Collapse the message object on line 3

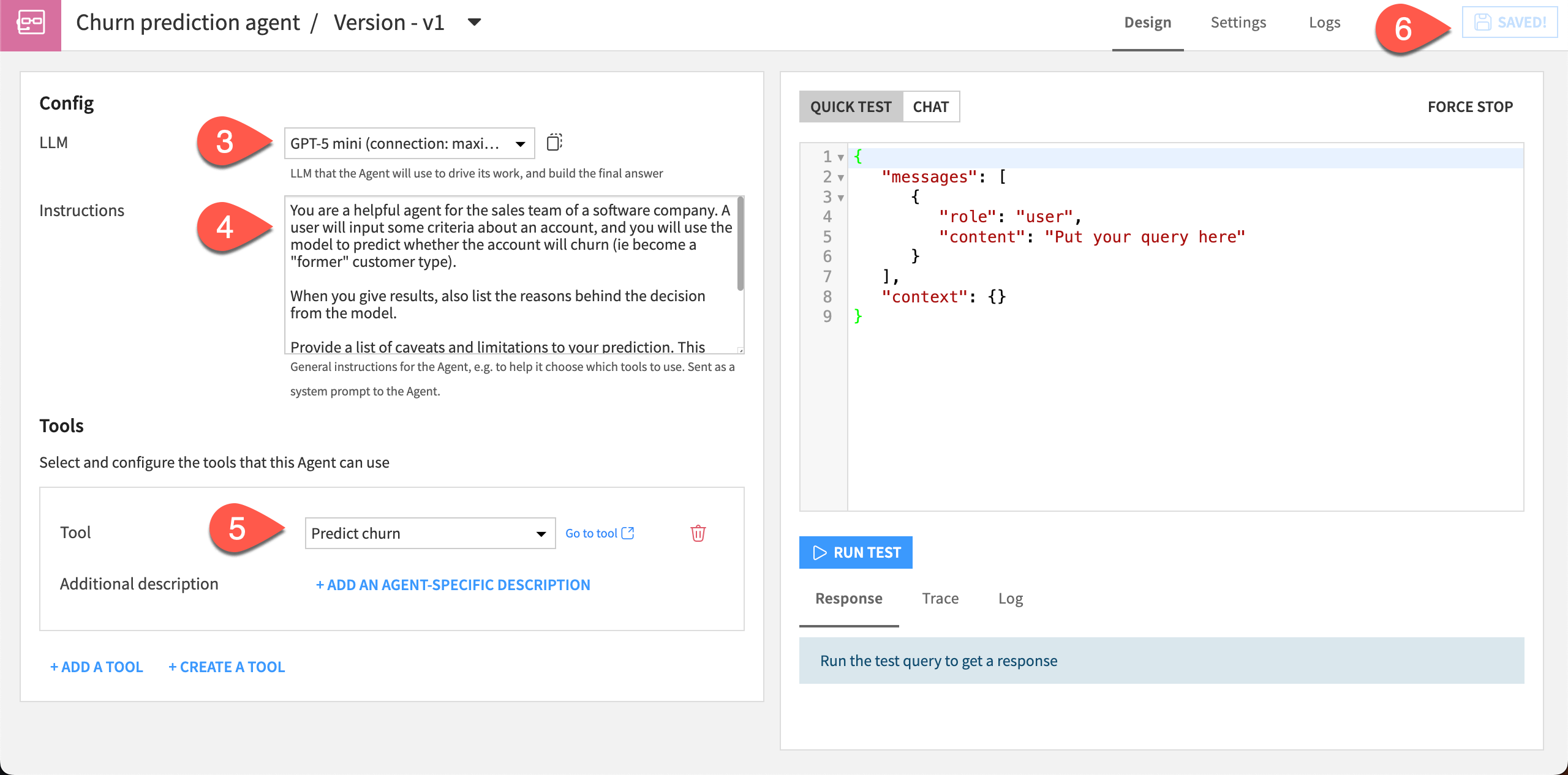click(x=840, y=197)
